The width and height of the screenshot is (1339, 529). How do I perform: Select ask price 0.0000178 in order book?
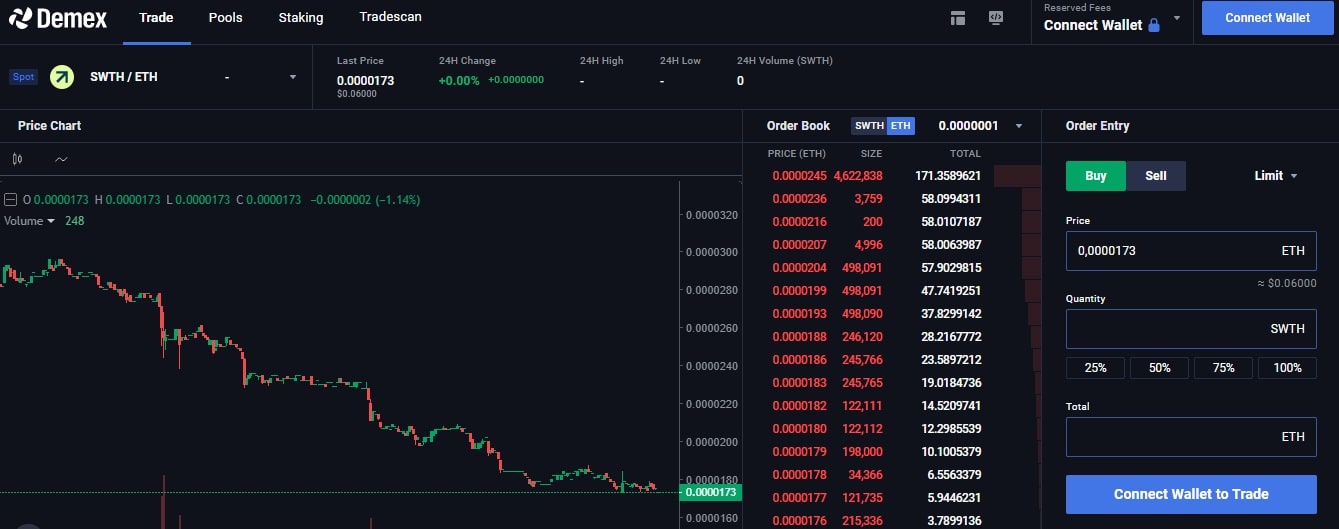pyautogui.click(x=800, y=475)
